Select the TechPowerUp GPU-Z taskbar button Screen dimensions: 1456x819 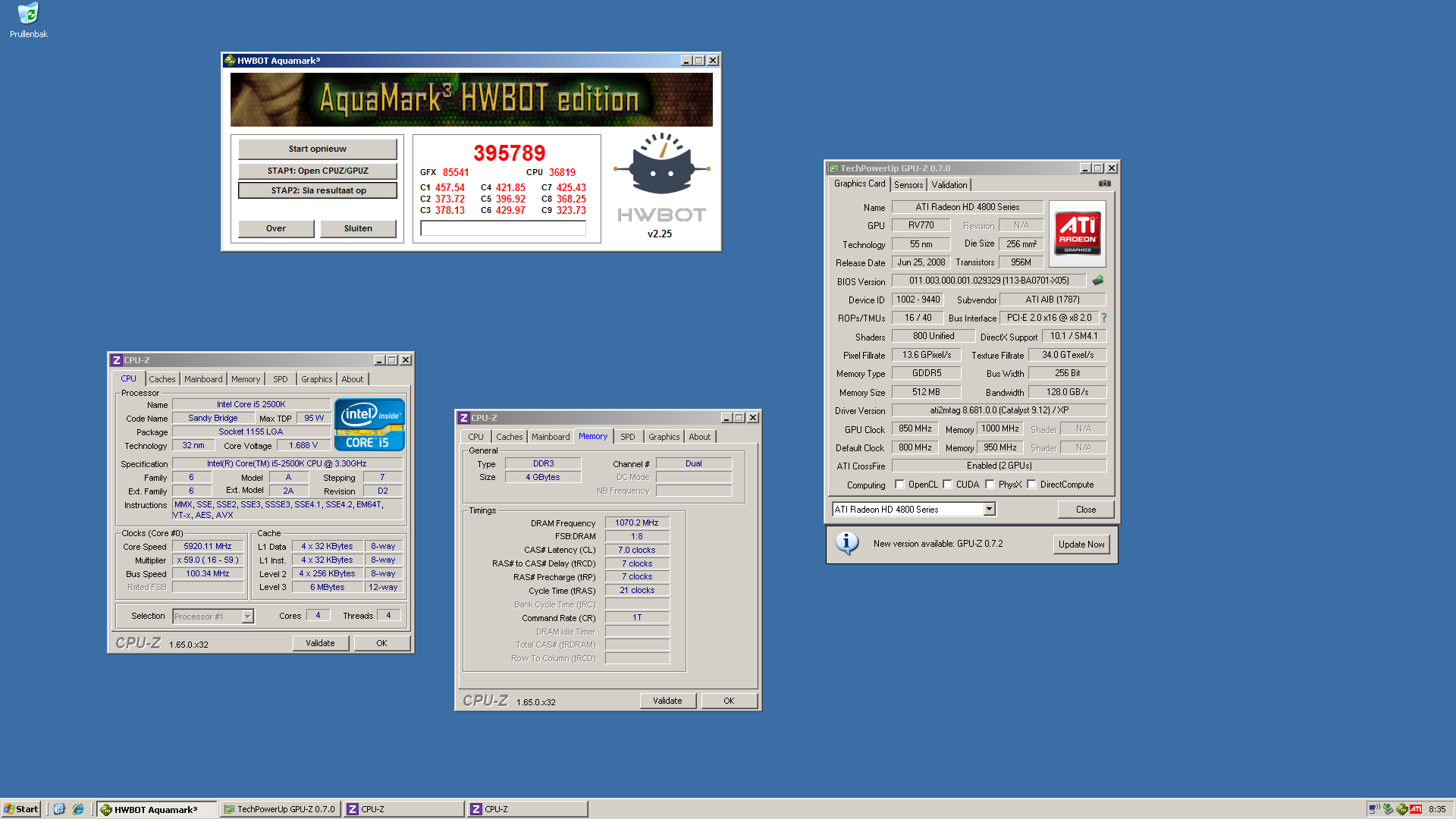(281, 809)
